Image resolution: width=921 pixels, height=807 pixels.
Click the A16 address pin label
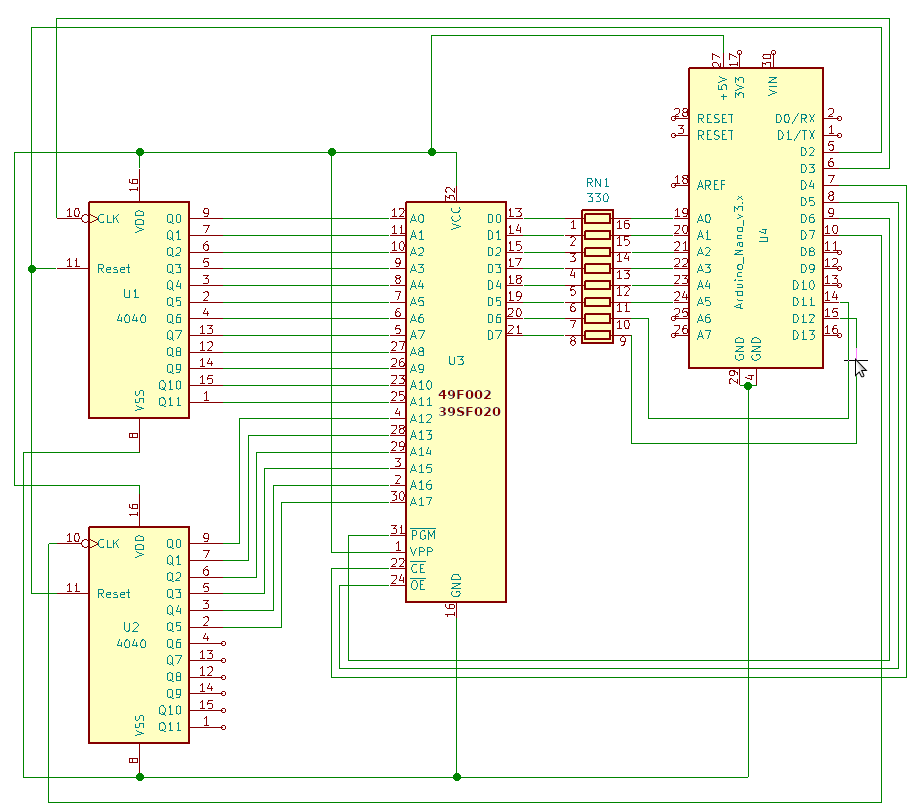point(421,485)
